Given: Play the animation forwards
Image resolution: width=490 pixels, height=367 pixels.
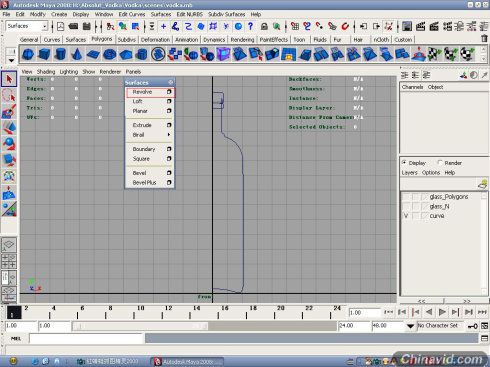Looking at the screenshot, I should pyautogui.click(x=442, y=312).
